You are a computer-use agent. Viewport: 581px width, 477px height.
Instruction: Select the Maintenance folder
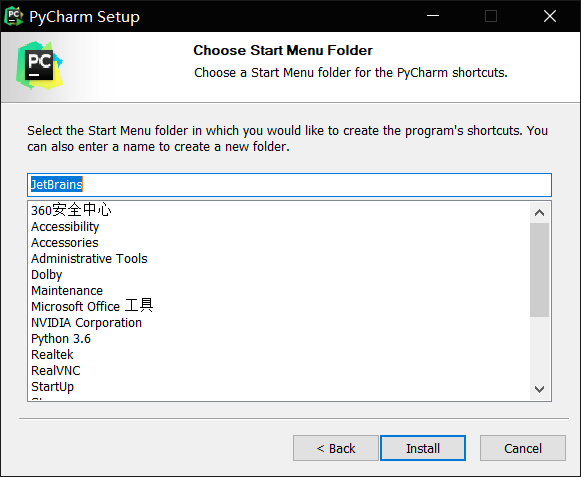pyautogui.click(x=67, y=290)
